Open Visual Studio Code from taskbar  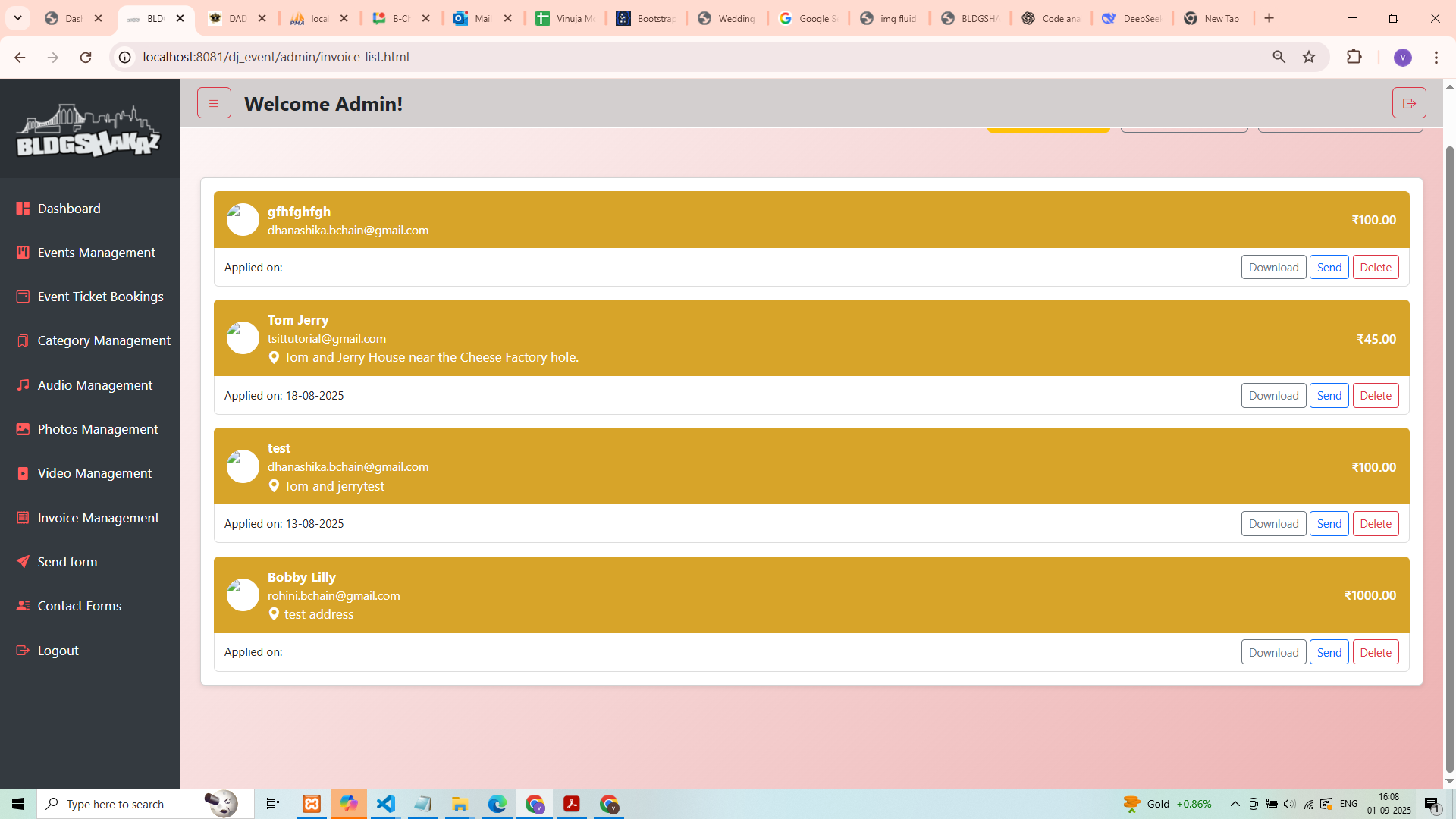click(386, 804)
